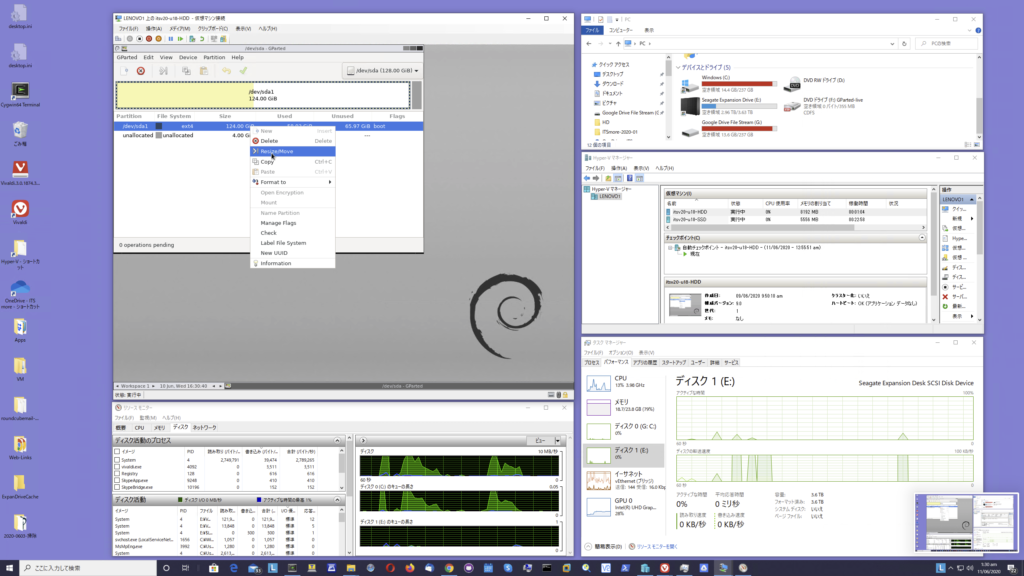Switch to the CPU tab in Resource Monitor
The height and width of the screenshot is (576, 1024).
[x=140, y=427]
